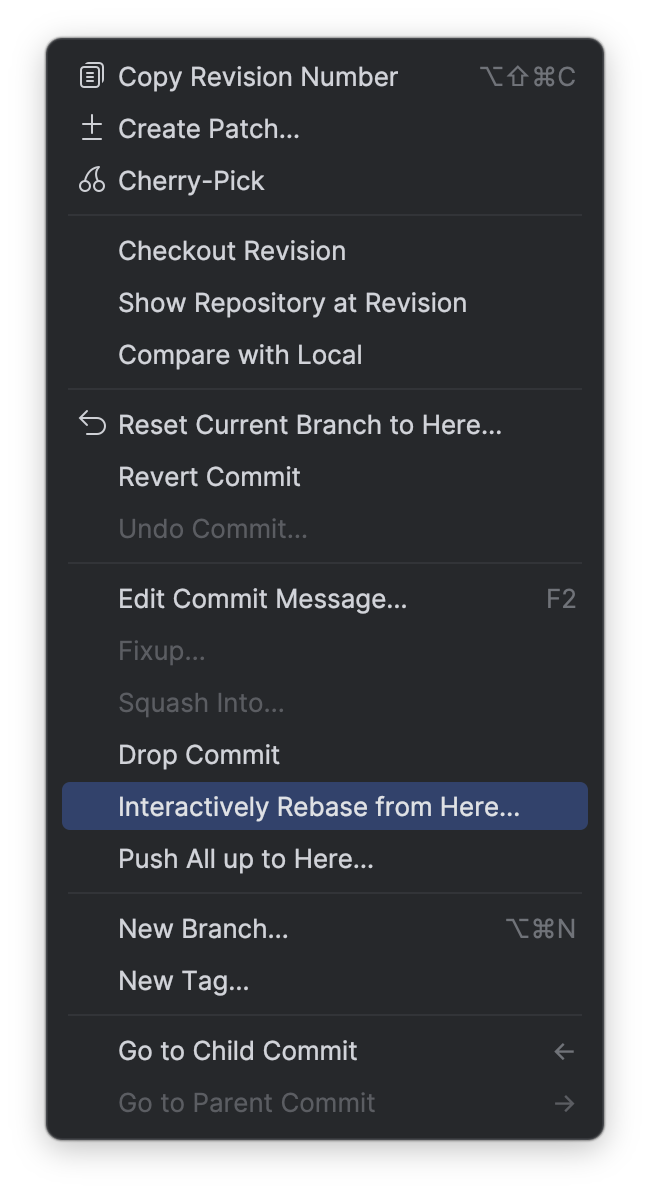Screen dimensions: 650x1194
Task: Open the New Tag dialog
Action: 183,980
